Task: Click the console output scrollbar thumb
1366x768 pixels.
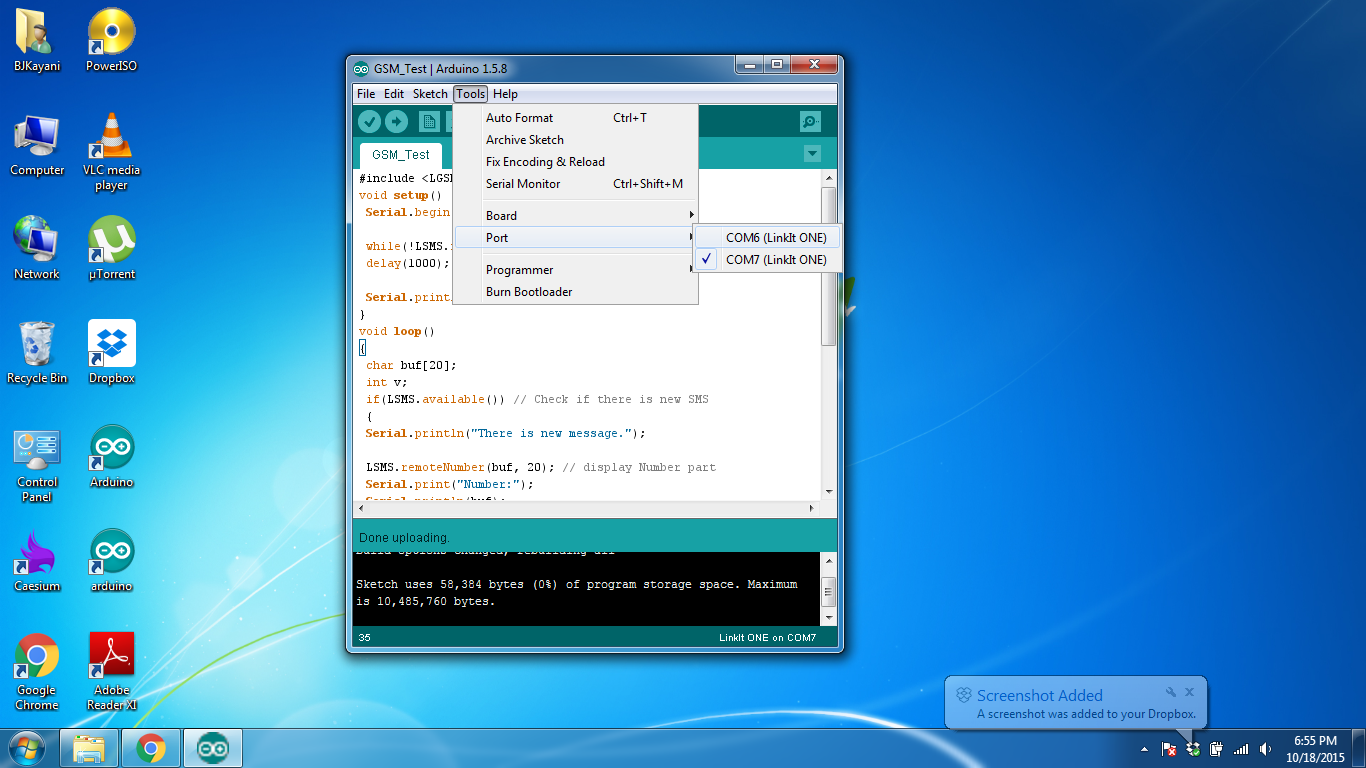Action: tap(828, 592)
